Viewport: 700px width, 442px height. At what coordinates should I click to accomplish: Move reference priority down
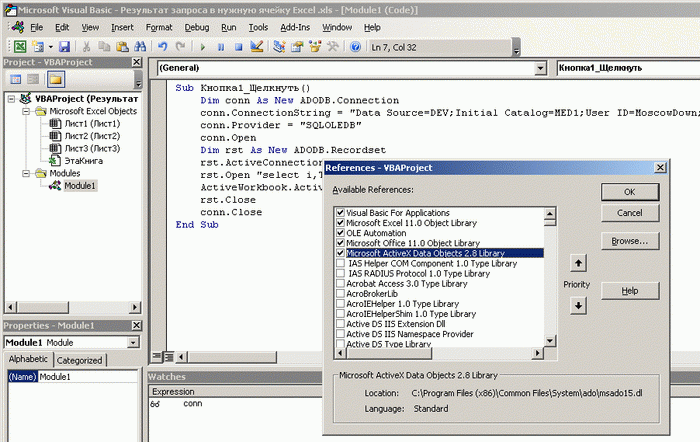[578, 306]
